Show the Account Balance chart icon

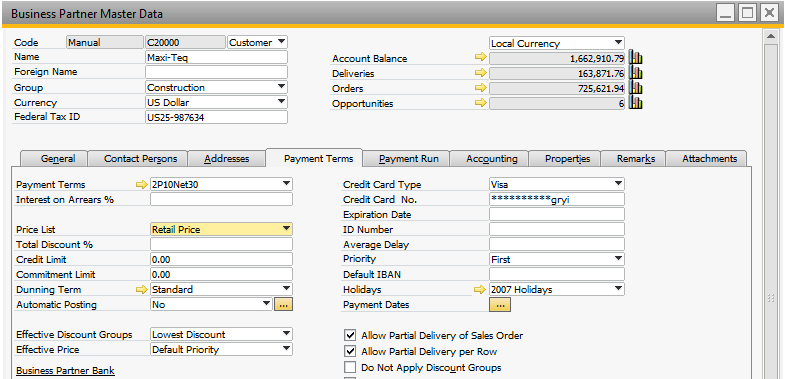[636, 58]
